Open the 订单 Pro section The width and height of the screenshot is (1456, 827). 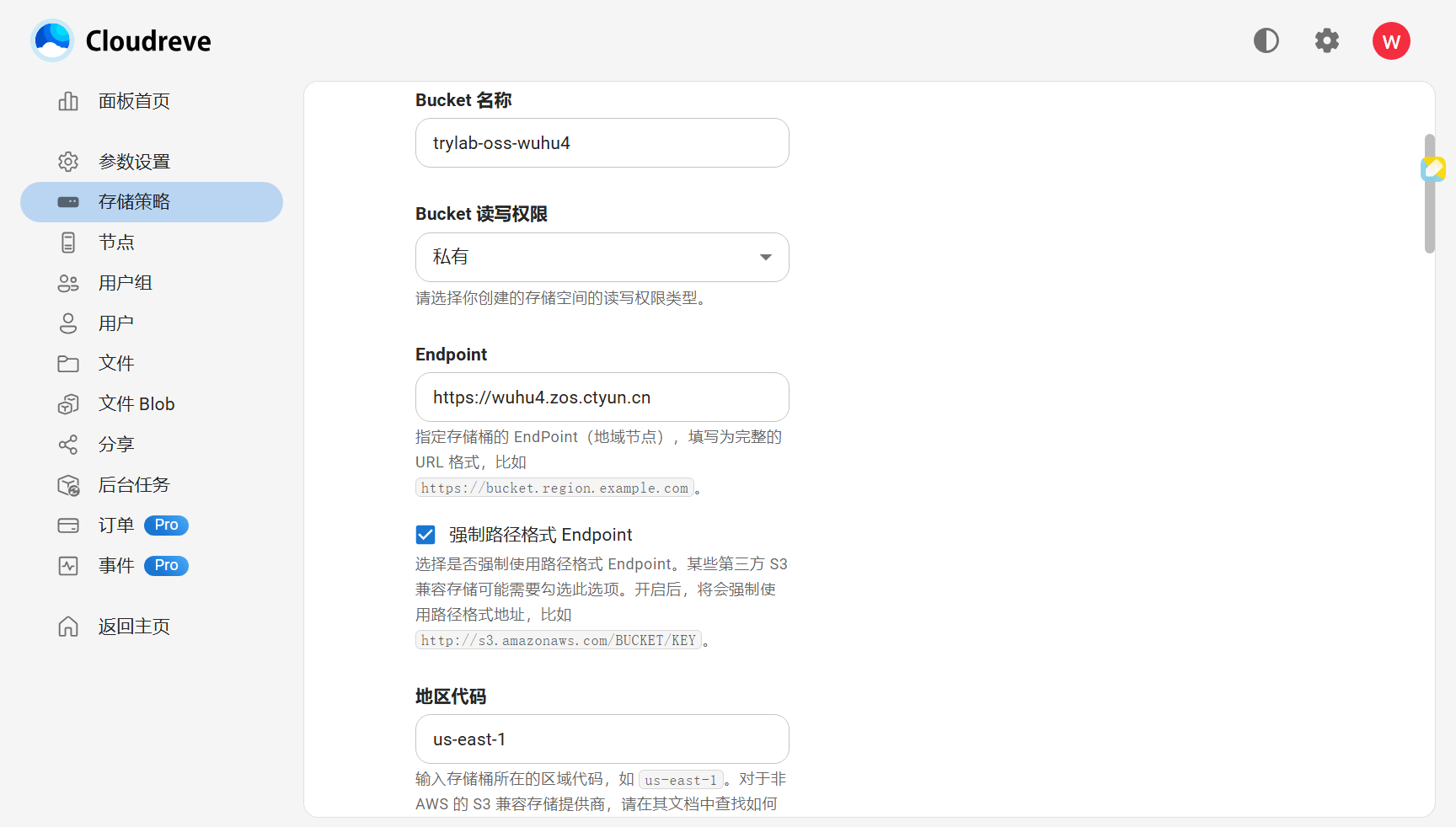pos(116,526)
